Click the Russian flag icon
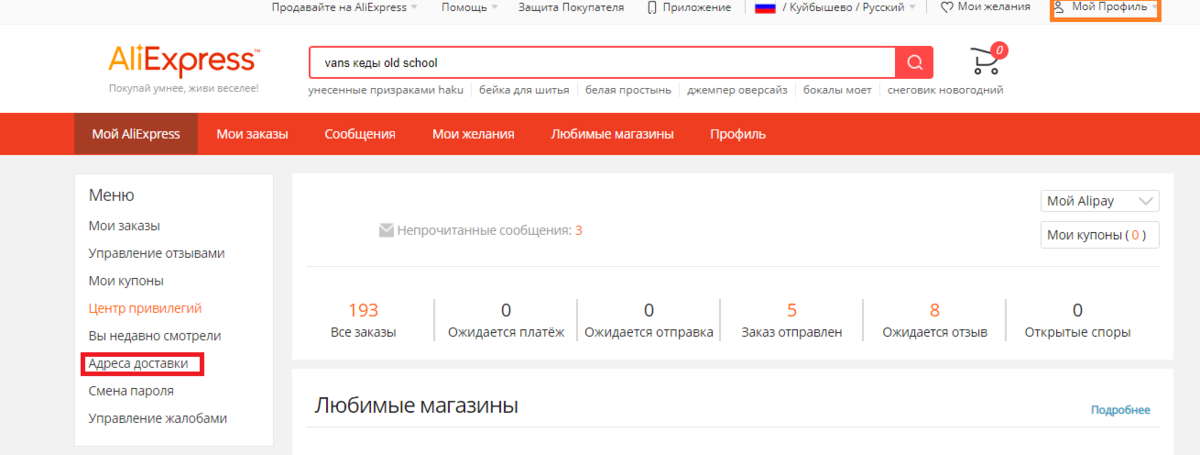Screen dimensions: 1200x455 click(x=765, y=7)
